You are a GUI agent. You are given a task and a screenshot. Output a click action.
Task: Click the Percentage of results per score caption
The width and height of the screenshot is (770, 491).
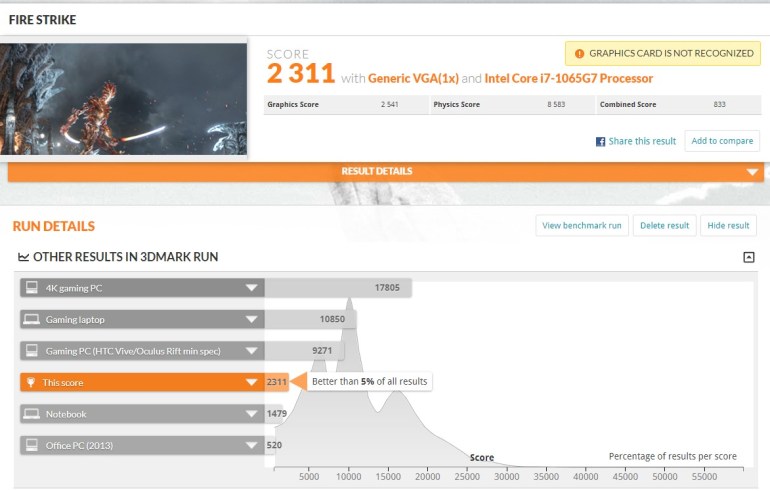(673, 456)
